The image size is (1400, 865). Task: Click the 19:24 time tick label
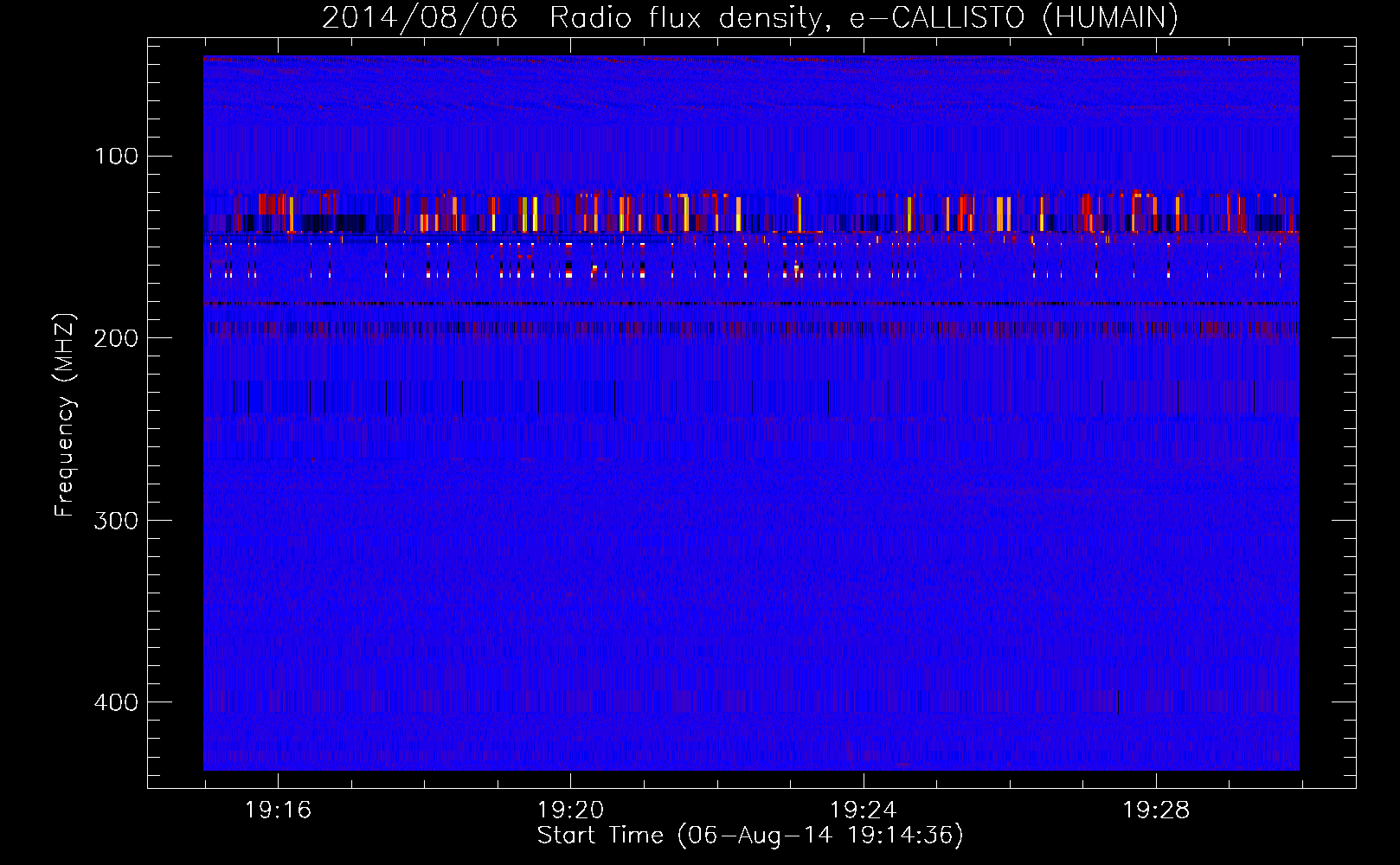click(863, 811)
